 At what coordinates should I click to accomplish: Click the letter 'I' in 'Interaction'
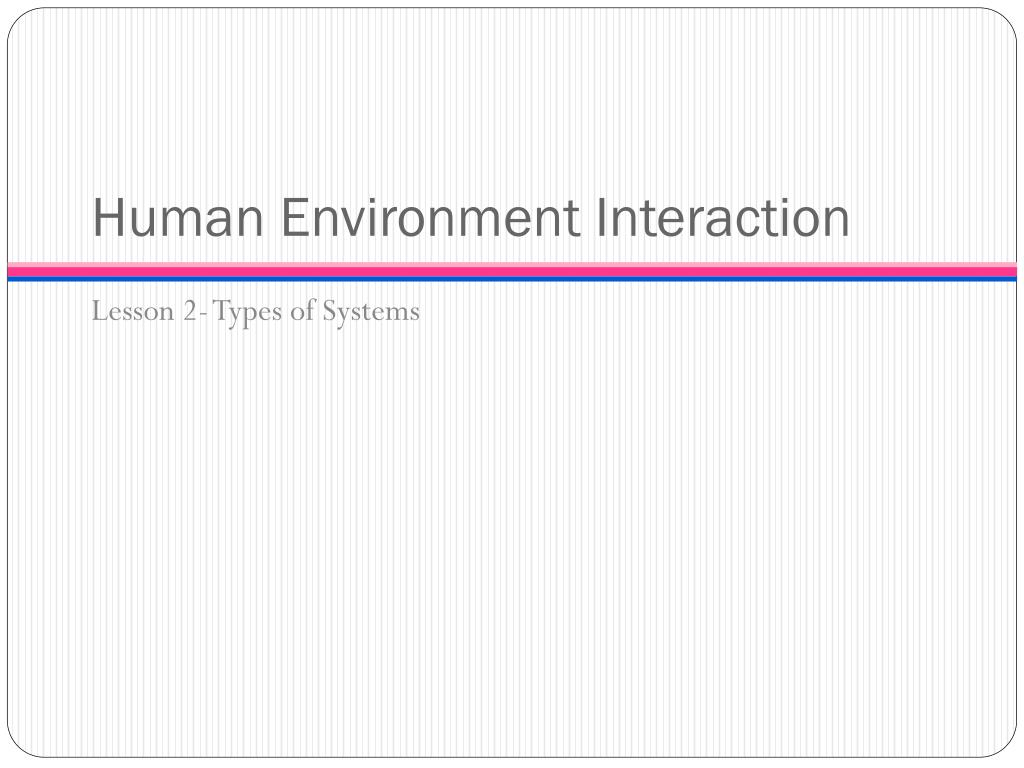[601, 218]
